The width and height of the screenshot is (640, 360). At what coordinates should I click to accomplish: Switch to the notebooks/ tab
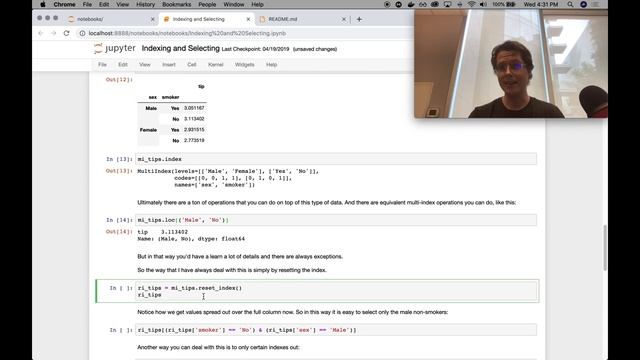111,19
